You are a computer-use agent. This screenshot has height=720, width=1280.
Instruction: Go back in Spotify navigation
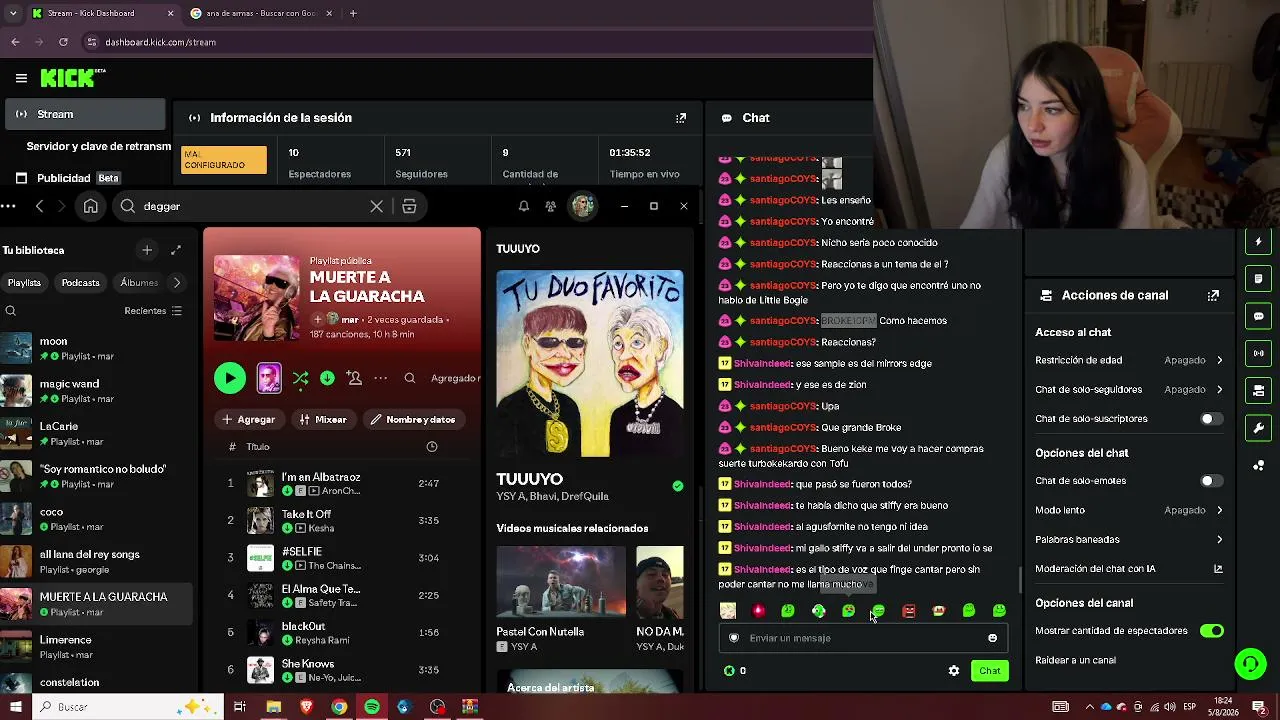[x=39, y=206]
